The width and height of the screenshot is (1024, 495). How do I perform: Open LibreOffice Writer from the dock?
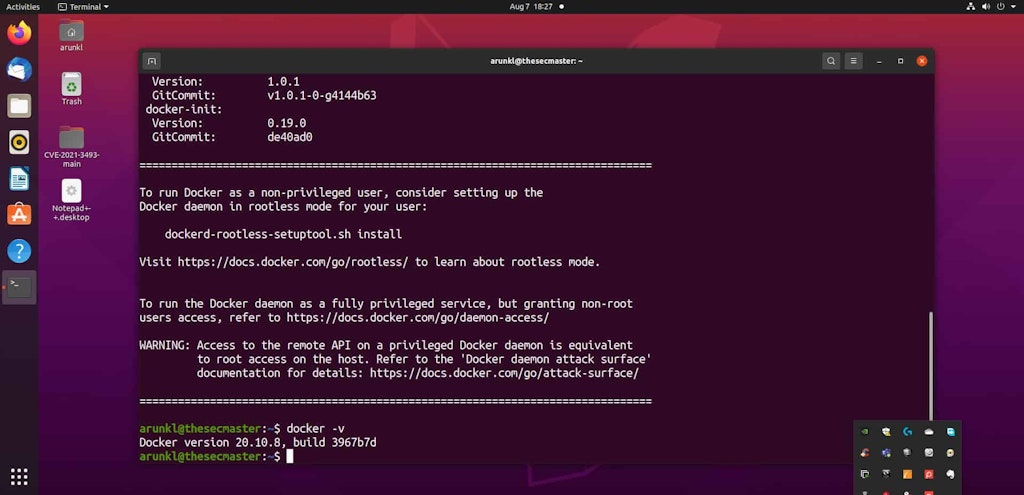[19, 178]
